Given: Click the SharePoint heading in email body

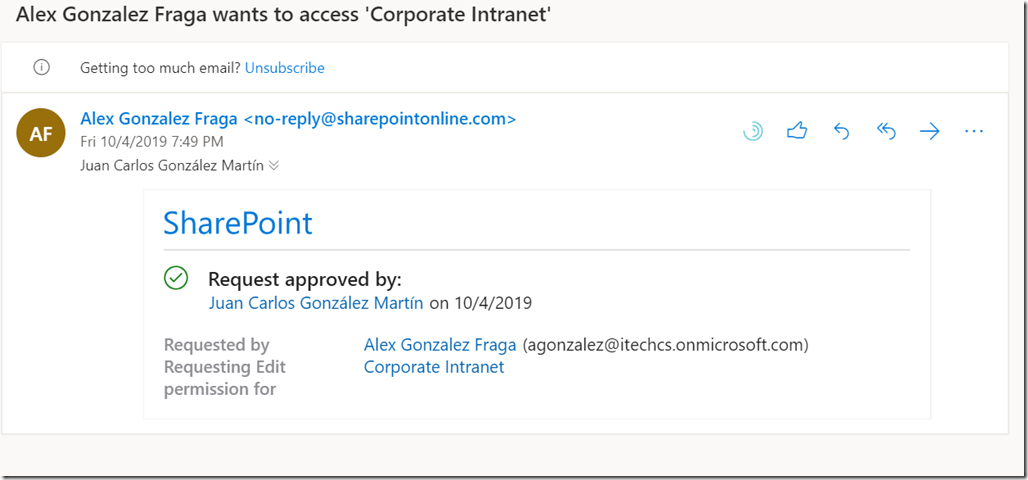Looking at the screenshot, I should (x=238, y=222).
